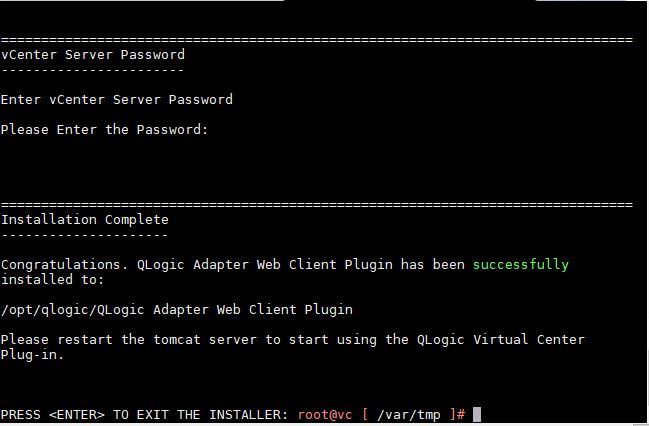Click the Installation Complete heading
The height and width of the screenshot is (426, 649).
coord(85,219)
